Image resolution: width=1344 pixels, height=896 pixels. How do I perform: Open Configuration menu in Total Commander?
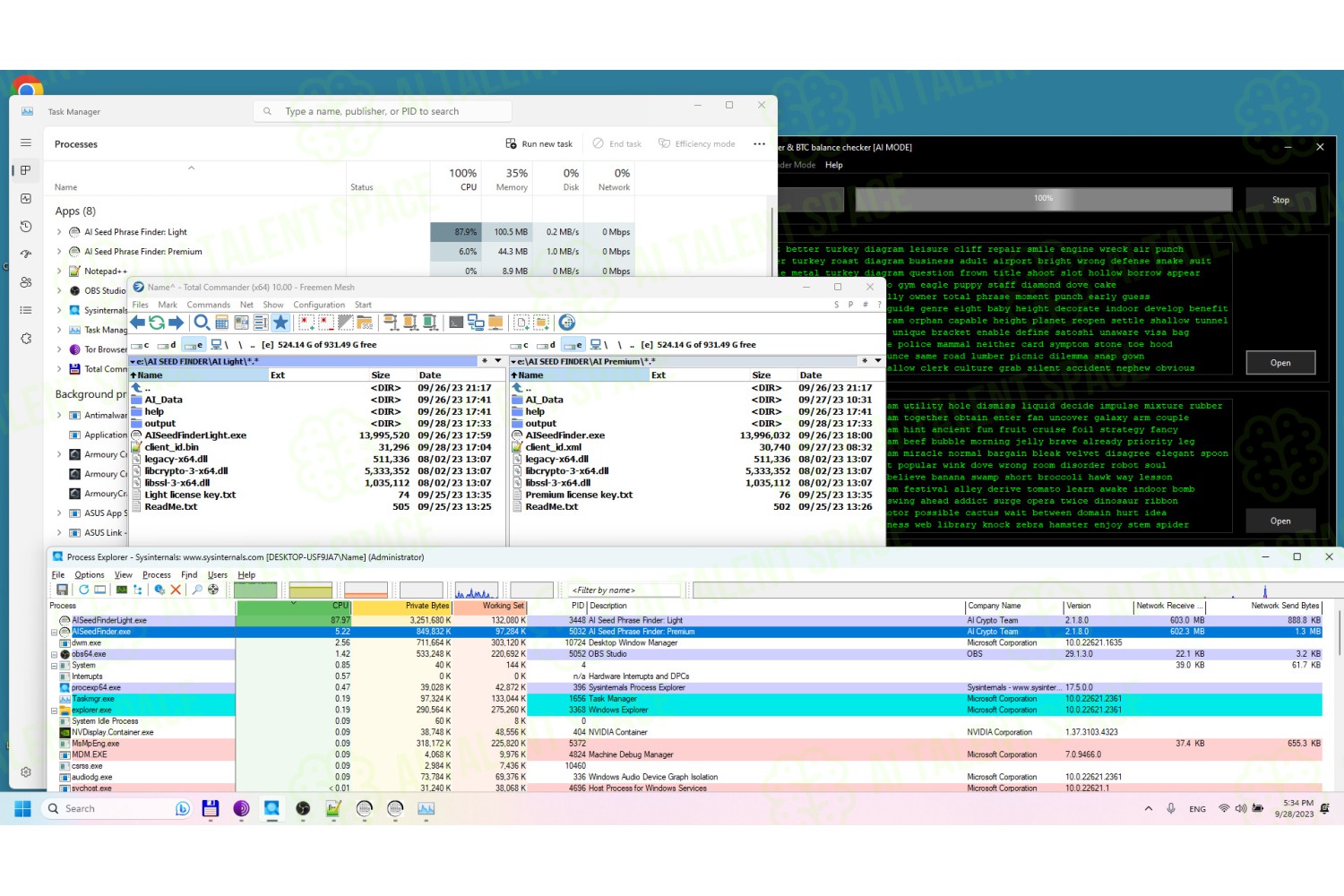pyautogui.click(x=319, y=305)
